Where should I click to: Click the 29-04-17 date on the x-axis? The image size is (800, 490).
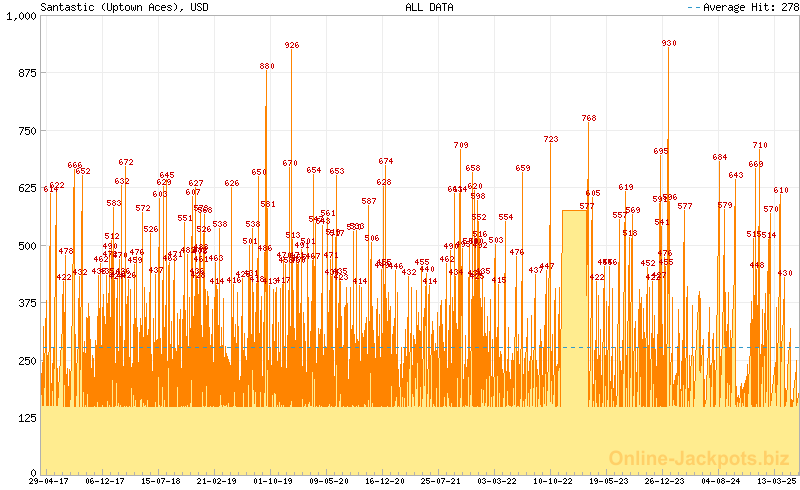click(49, 481)
